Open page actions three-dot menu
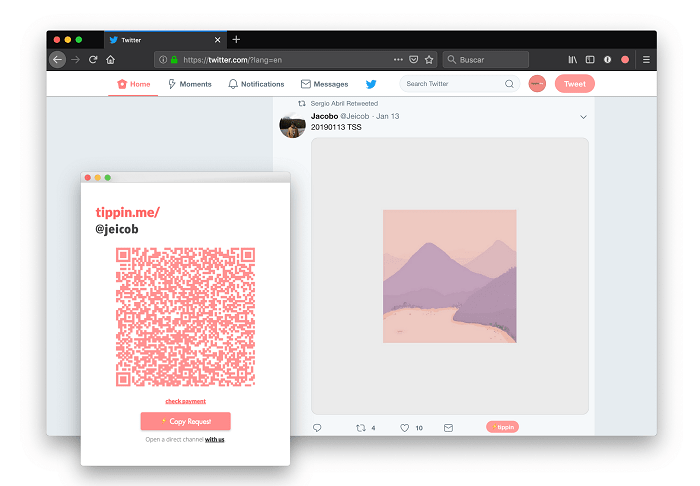 398,59
